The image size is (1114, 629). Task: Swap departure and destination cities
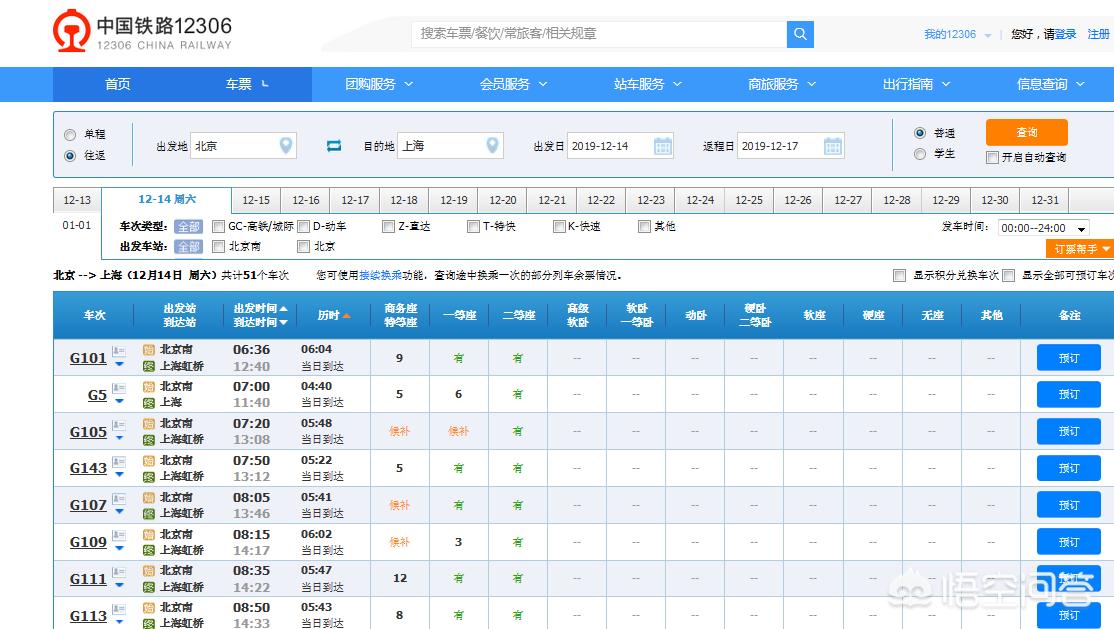[333, 146]
